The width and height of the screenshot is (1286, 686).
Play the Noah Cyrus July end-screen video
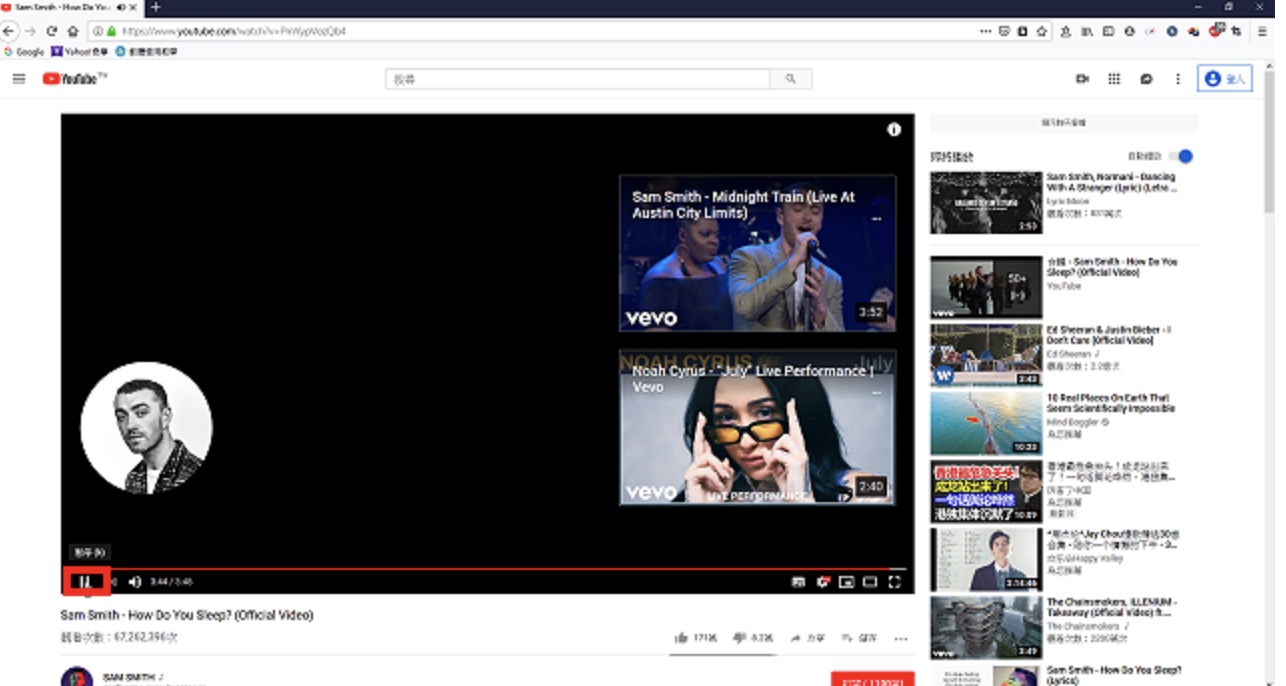(x=757, y=427)
